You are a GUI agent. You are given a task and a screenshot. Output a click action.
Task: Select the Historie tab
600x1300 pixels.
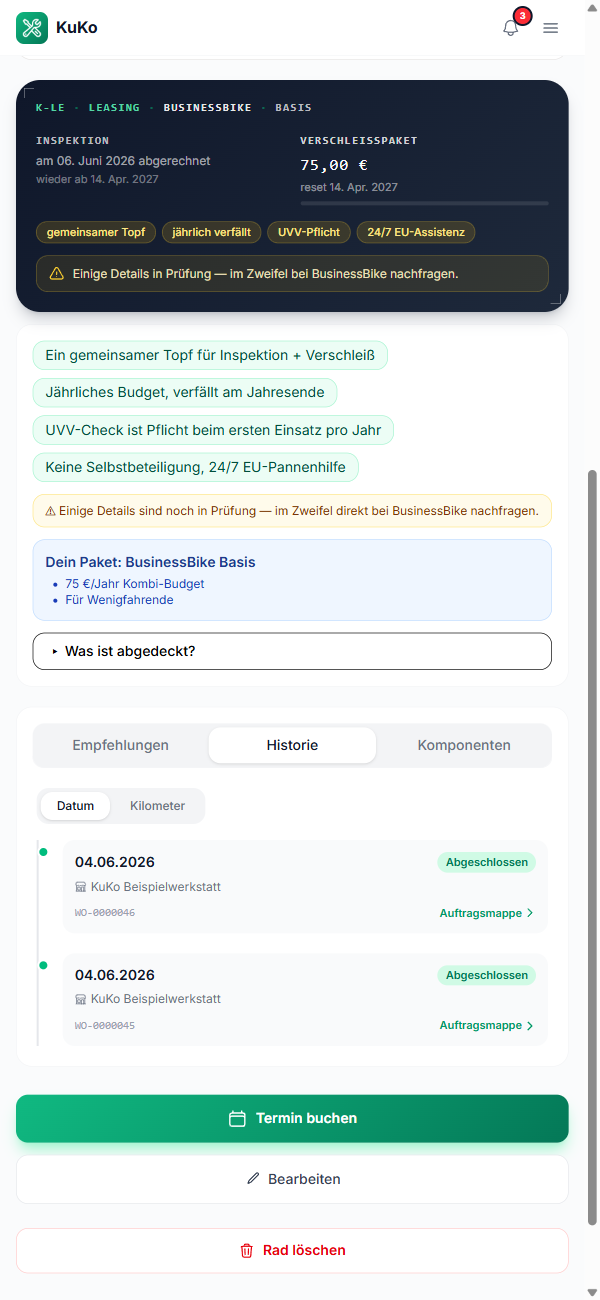pos(292,745)
